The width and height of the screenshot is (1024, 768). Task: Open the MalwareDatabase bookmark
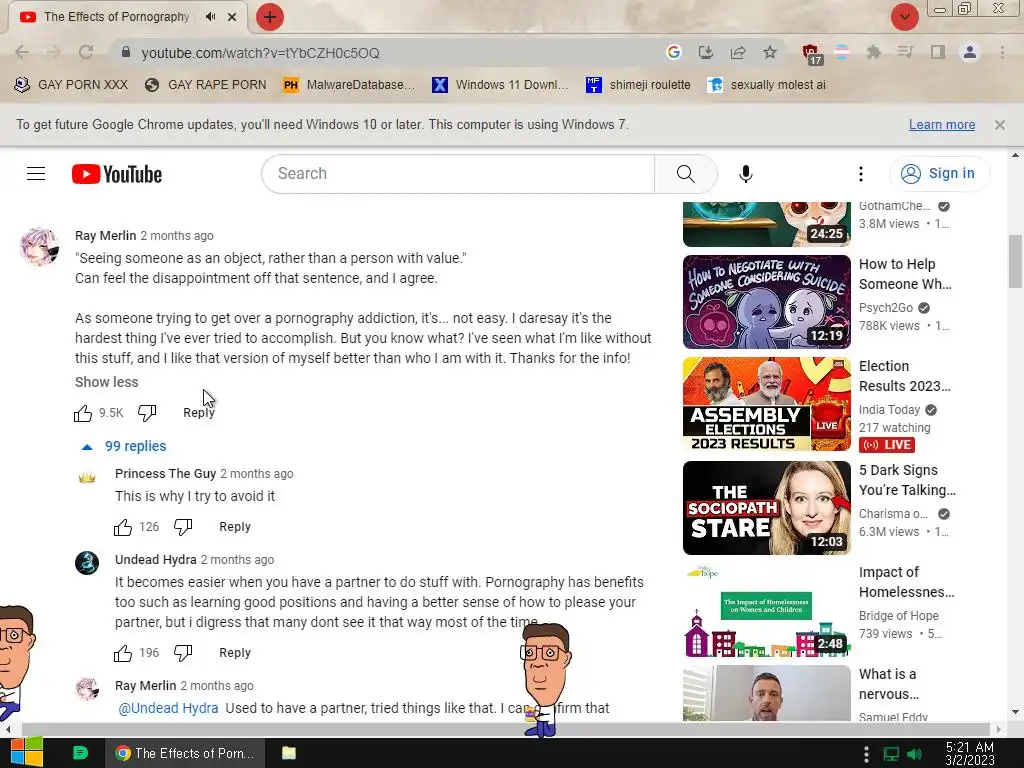349,85
